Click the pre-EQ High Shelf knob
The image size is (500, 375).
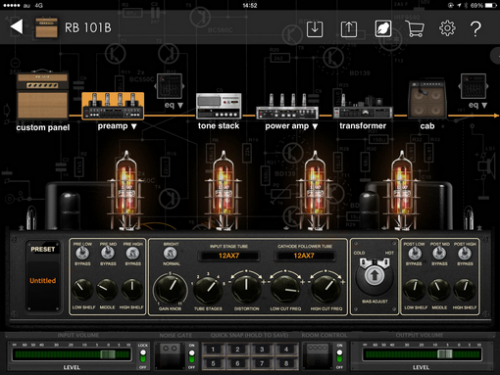[x=132, y=289]
